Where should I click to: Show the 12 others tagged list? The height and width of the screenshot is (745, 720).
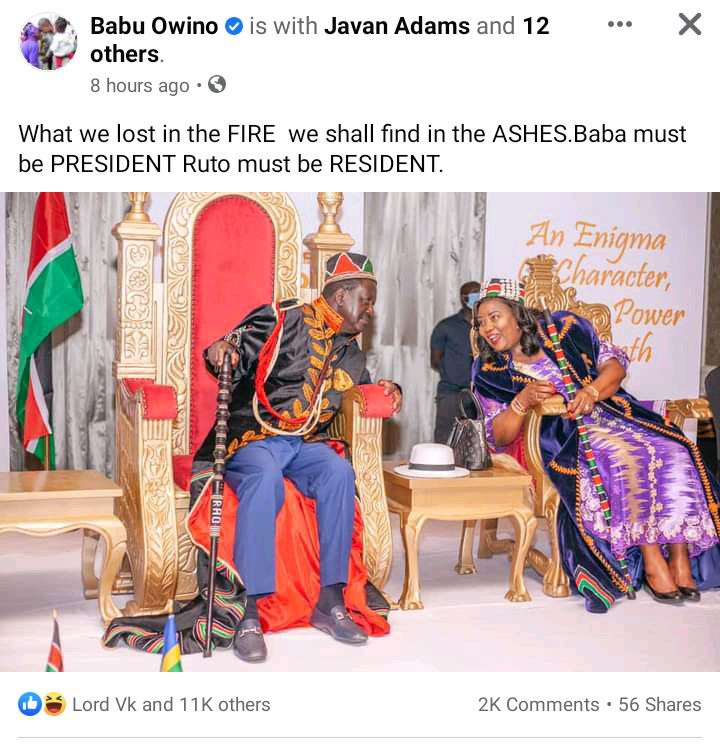320,39
